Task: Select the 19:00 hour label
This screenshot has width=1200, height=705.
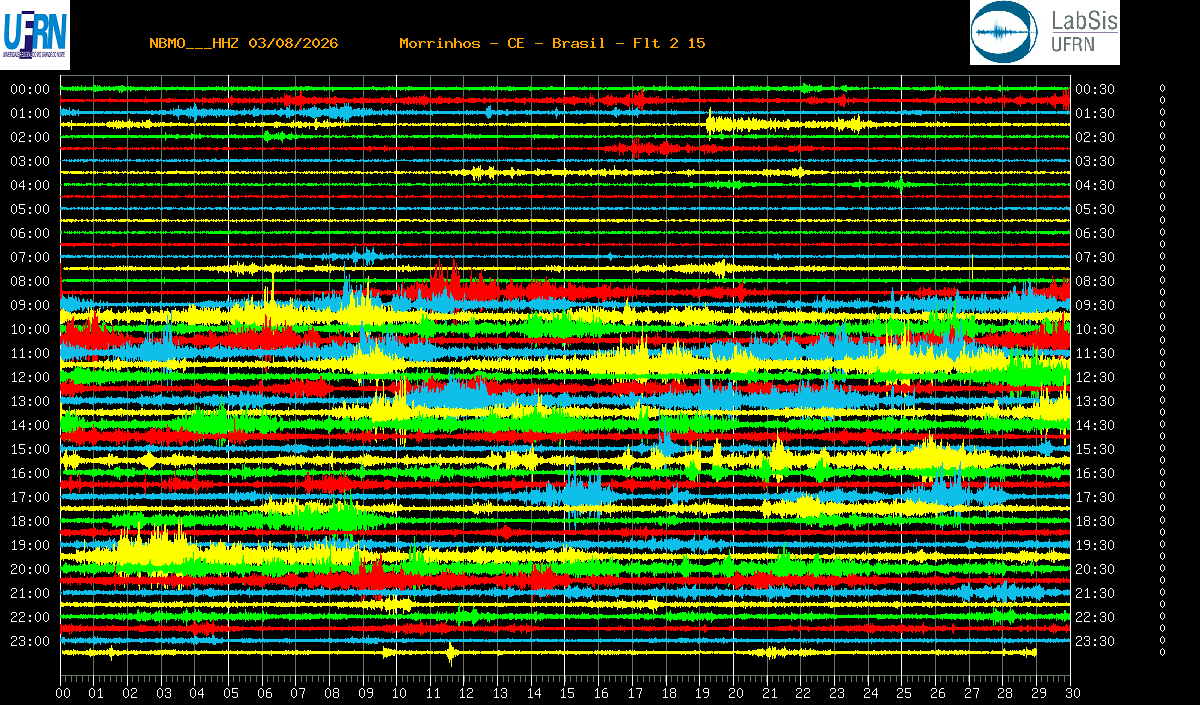Action: [30, 545]
